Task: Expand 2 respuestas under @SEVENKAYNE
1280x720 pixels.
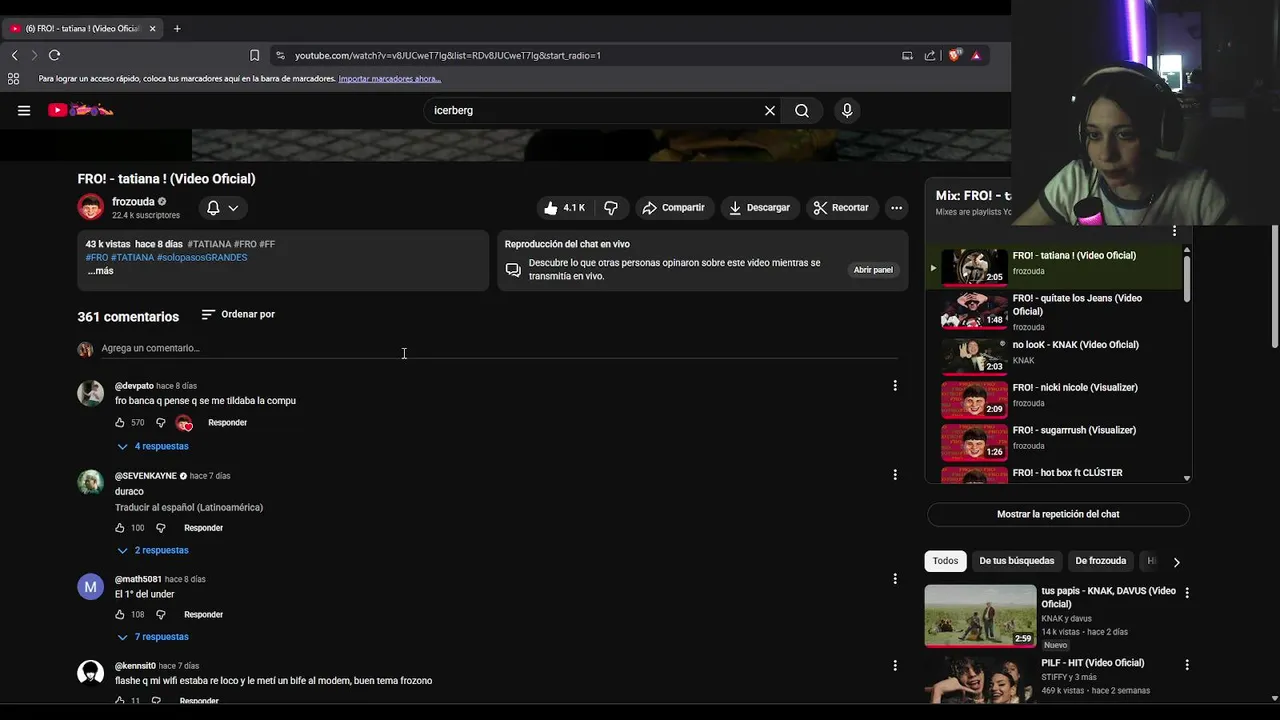Action: pyautogui.click(x=153, y=550)
